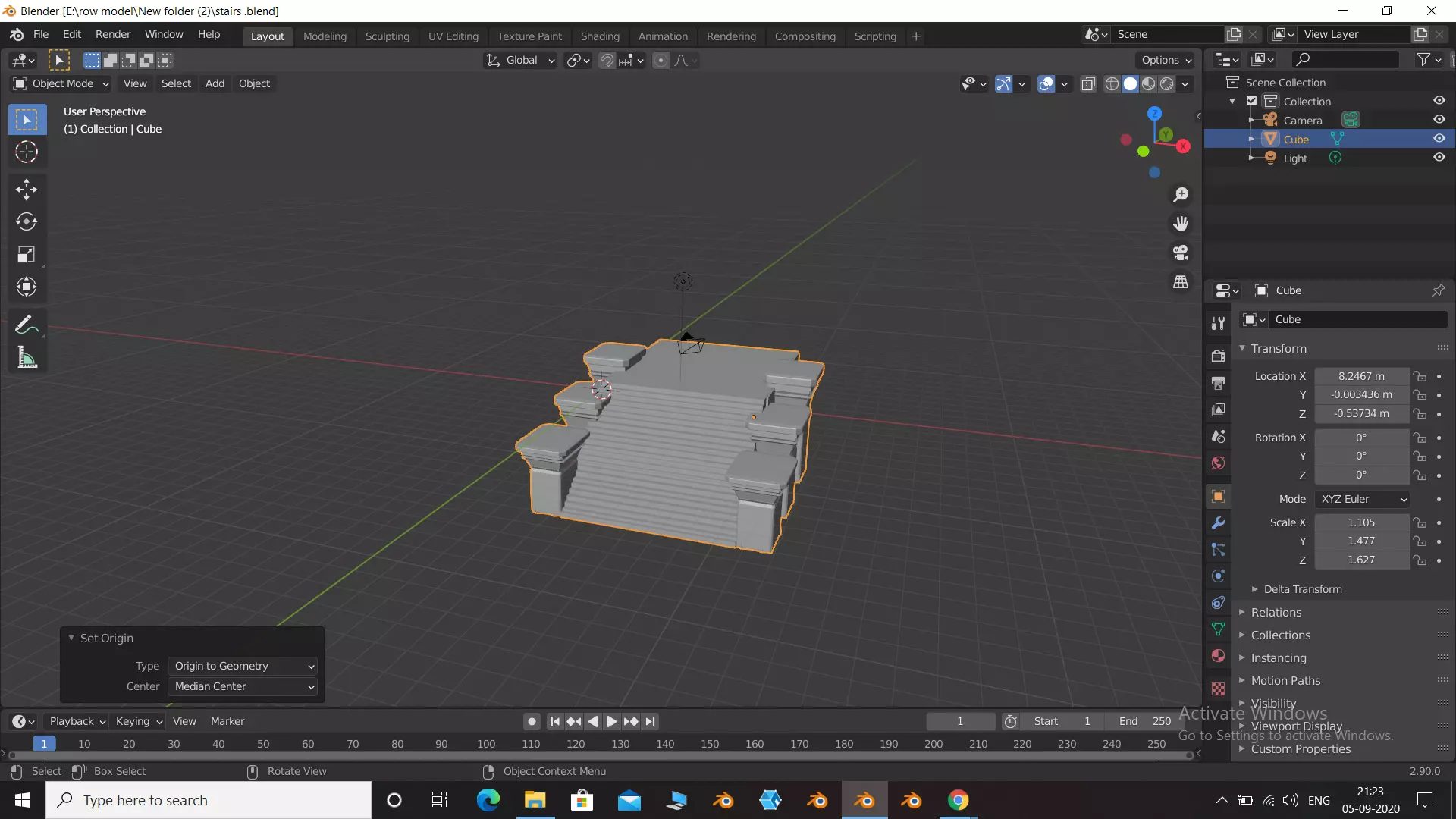The width and height of the screenshot is (1456, 819).
Task: Expand Cube row in outliner
Action: (1251, 139)
